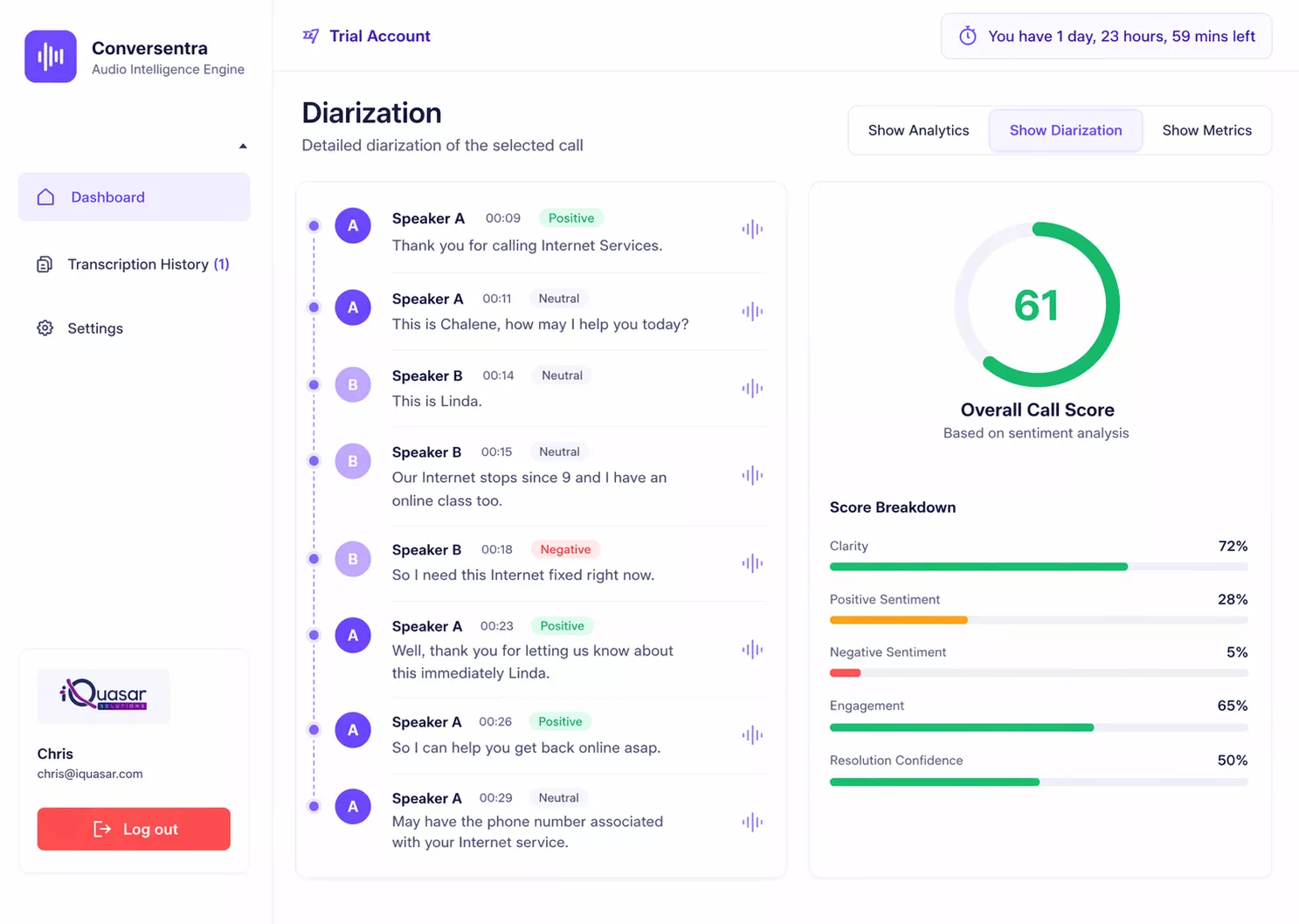This screenshot has height=924, width=1299.
Task: Switch to the Show Analytics tab
Action: [x=918, y=130]
